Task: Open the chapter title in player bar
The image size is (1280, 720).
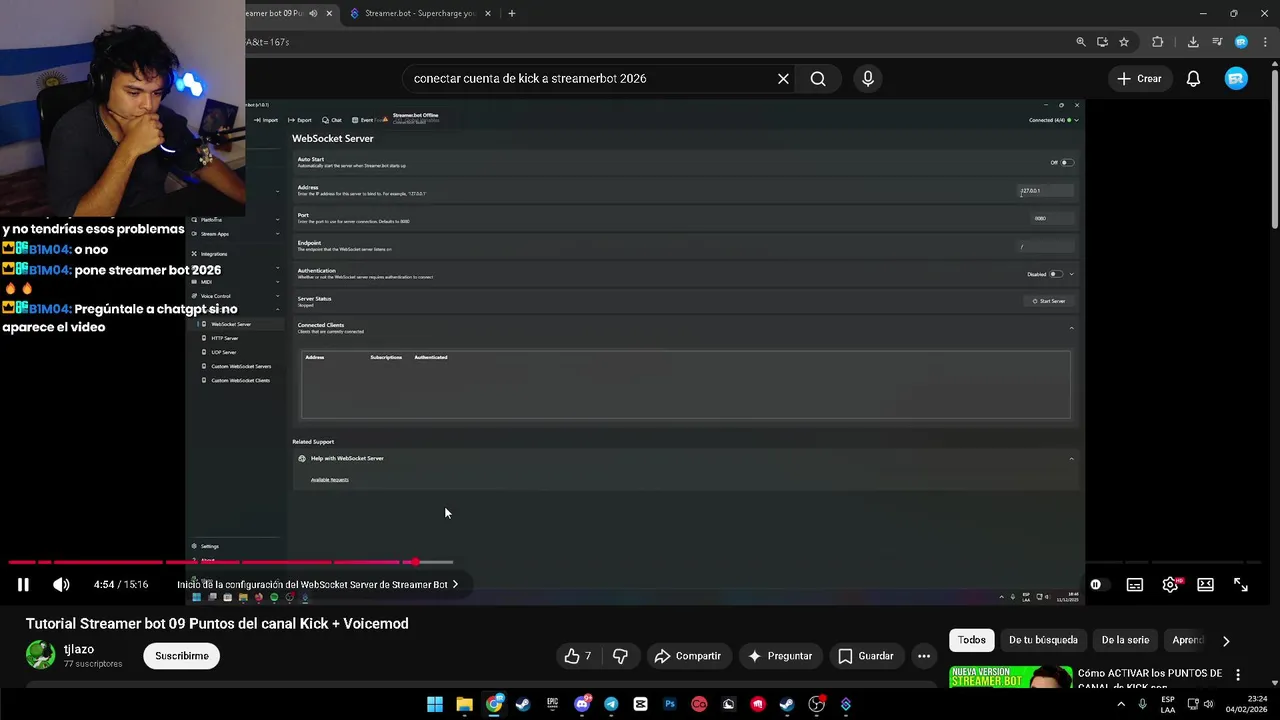Action: 317,585
